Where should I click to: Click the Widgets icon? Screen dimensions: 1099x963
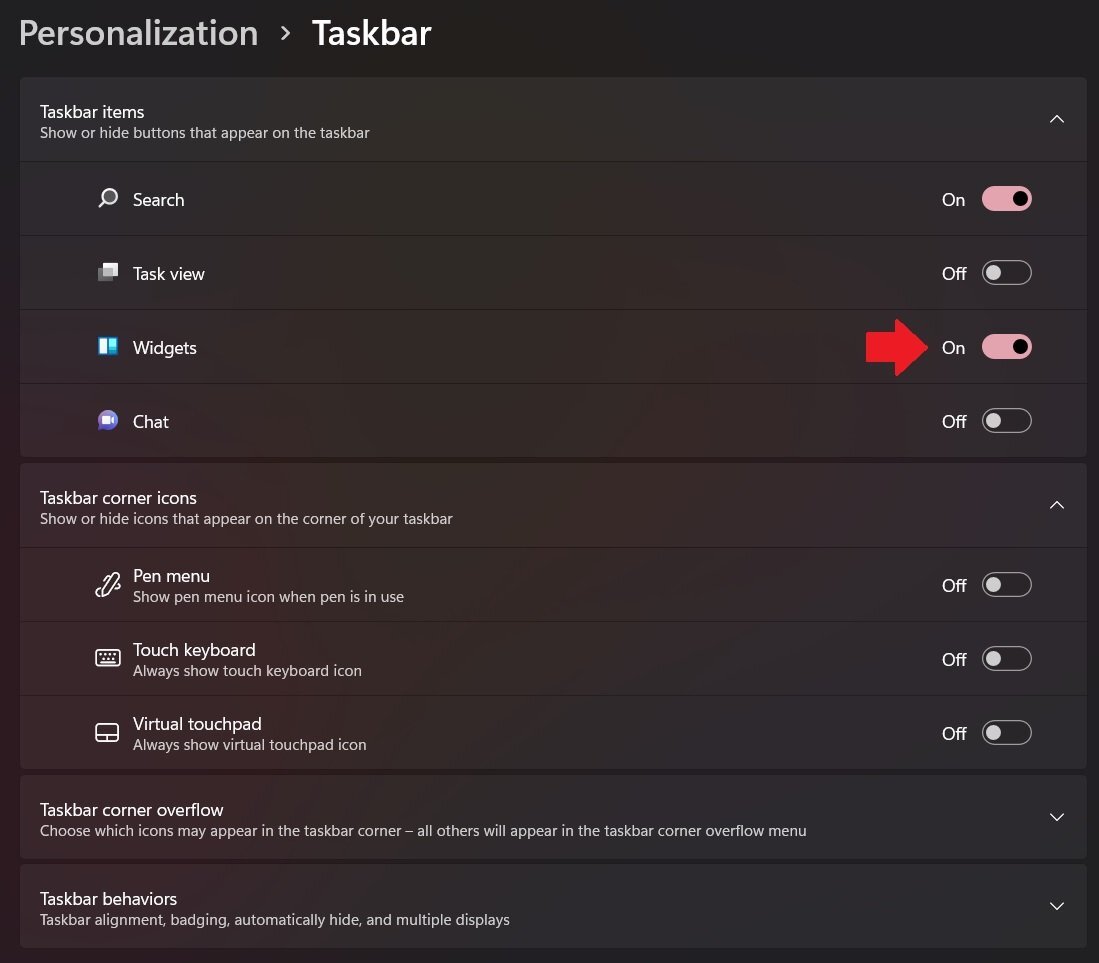coord(108,346)
